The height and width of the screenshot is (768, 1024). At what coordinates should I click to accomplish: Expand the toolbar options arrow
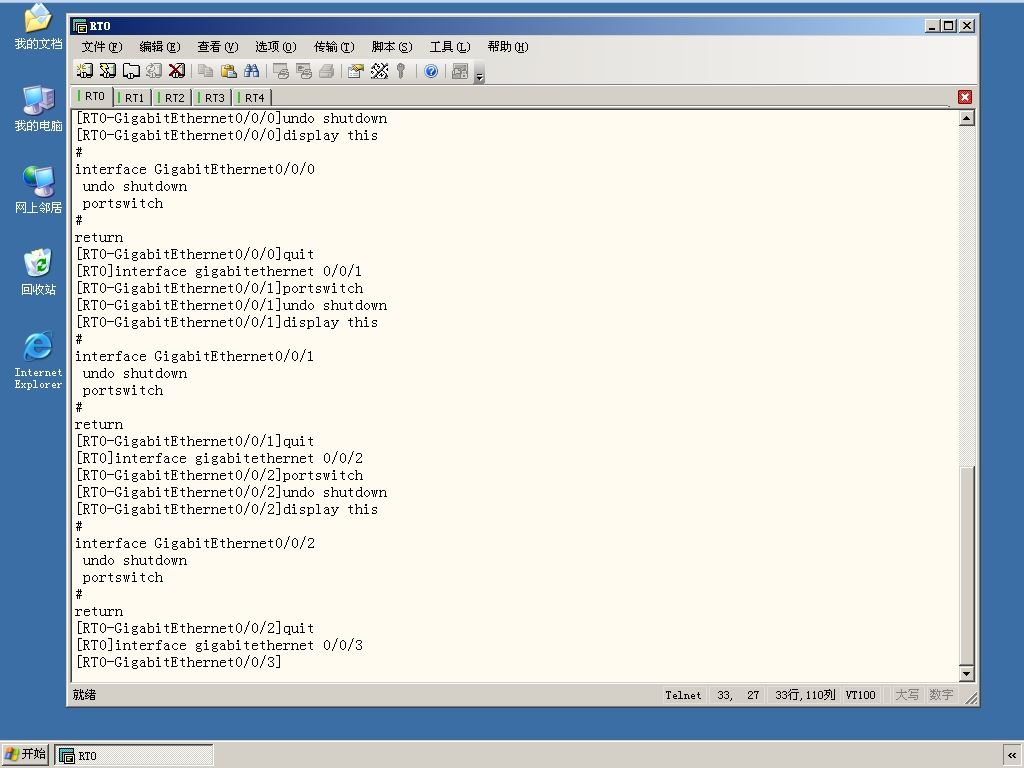(479, 73)
